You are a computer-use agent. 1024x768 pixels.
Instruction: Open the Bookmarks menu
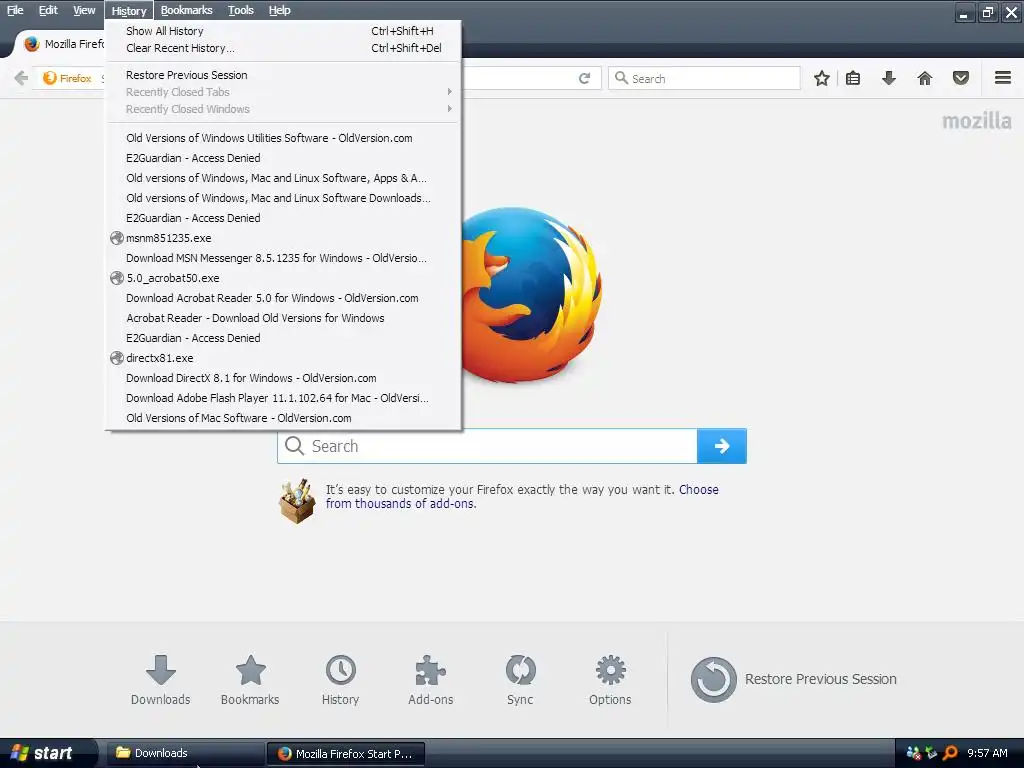tap(187, 10)
